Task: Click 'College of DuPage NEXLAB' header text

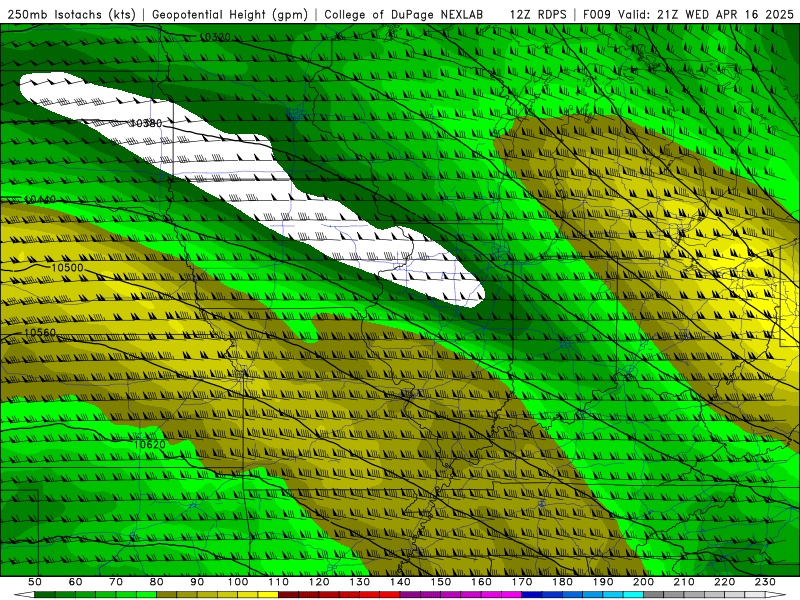Action: [x=404, y=15]
